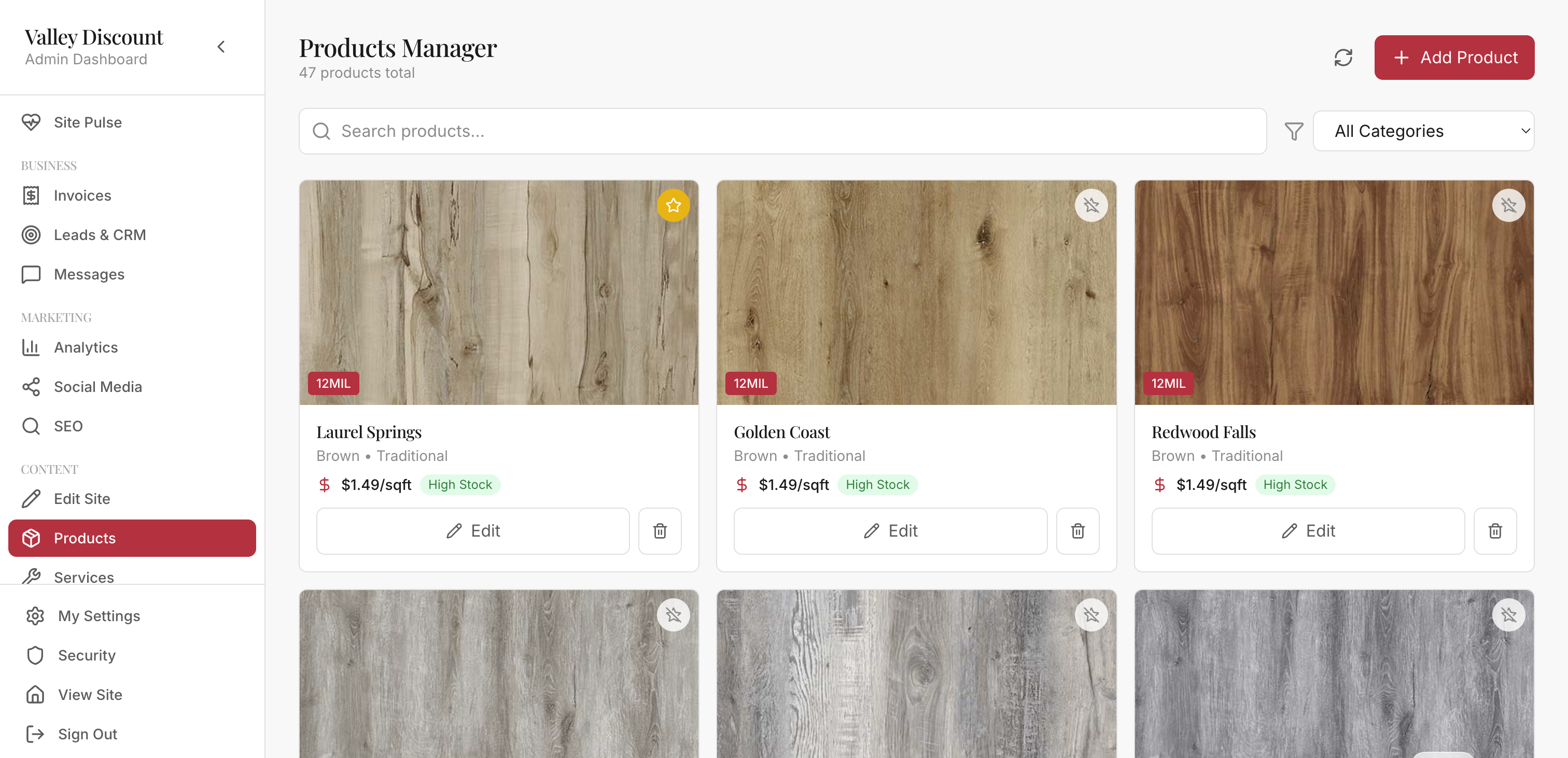Open My Settings
The height and width of the screenshot is (758, 1568).
coord(98,615)
